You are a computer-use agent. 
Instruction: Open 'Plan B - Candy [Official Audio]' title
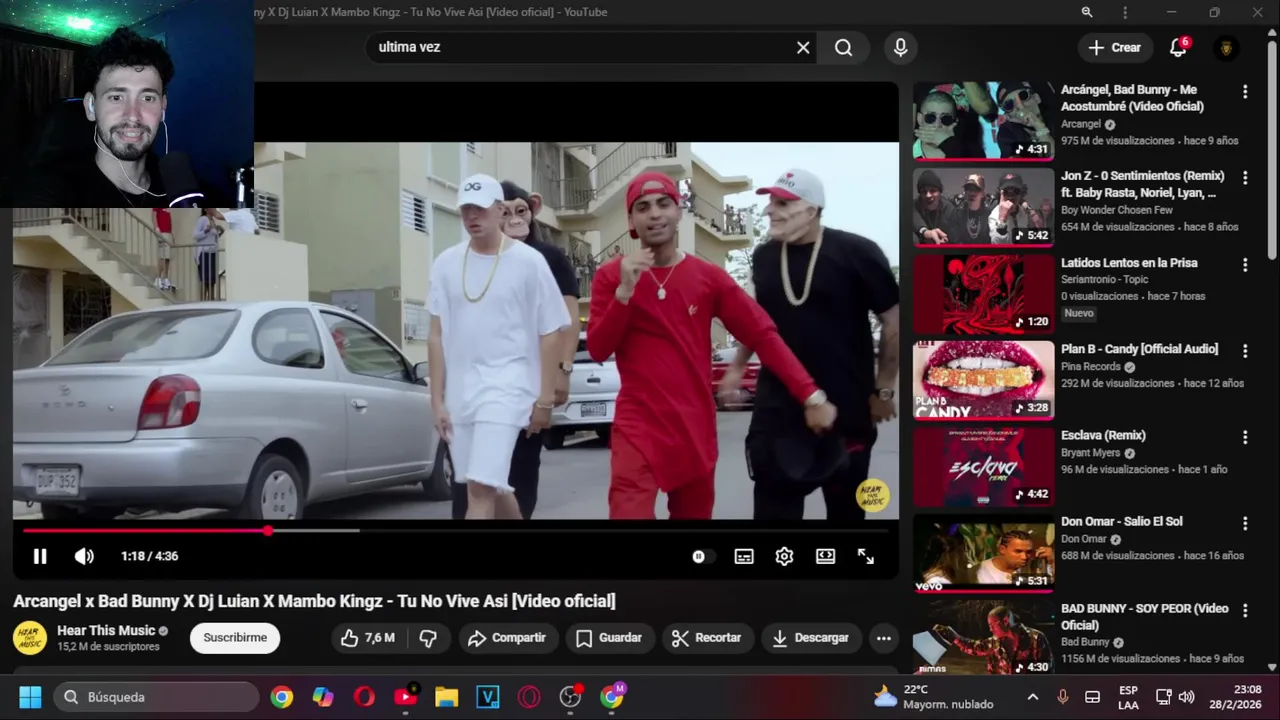coord(1139,349)
